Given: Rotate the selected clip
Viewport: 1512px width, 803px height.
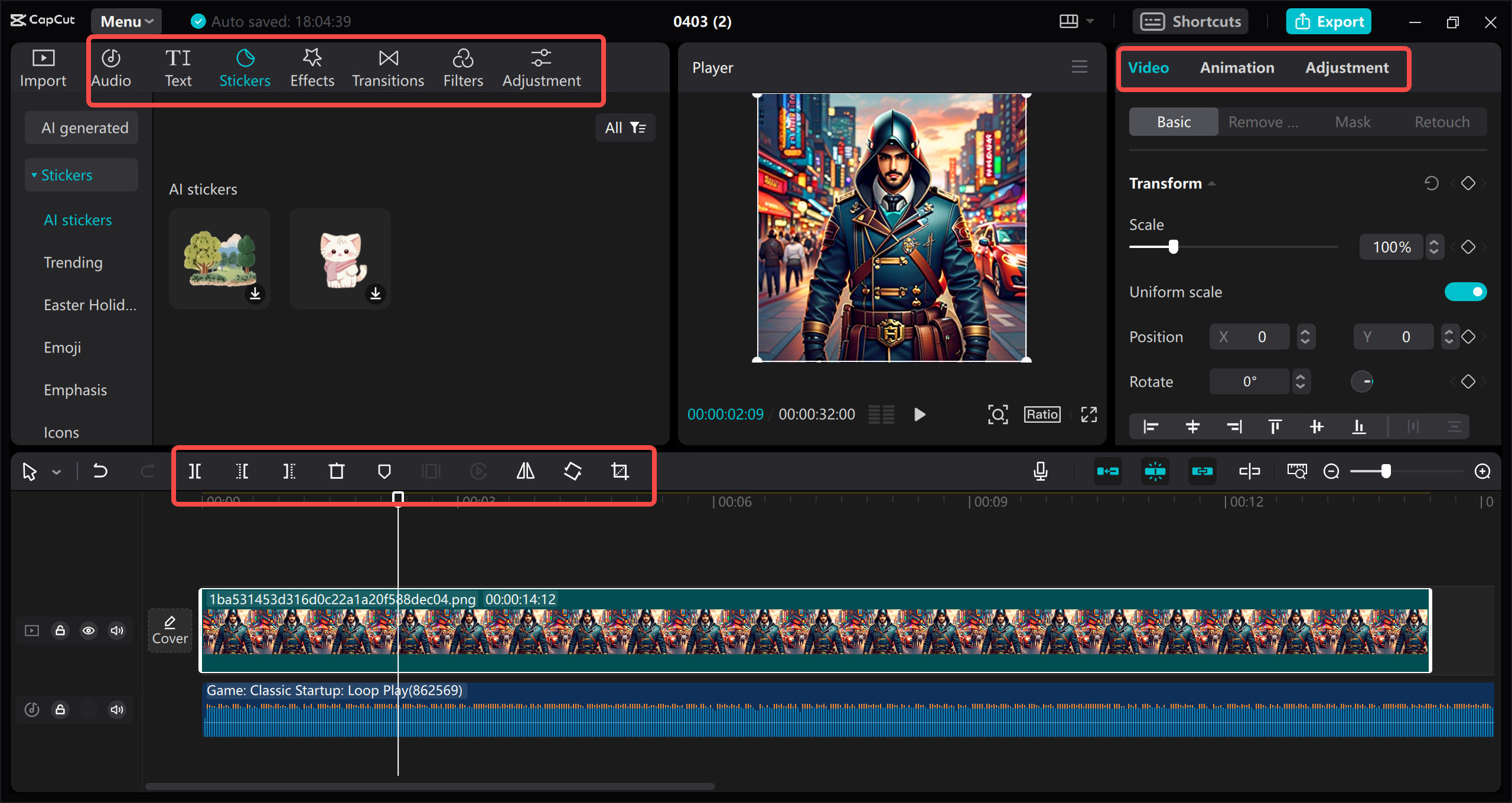Looking at the screenshot, I should click(572, 471).
